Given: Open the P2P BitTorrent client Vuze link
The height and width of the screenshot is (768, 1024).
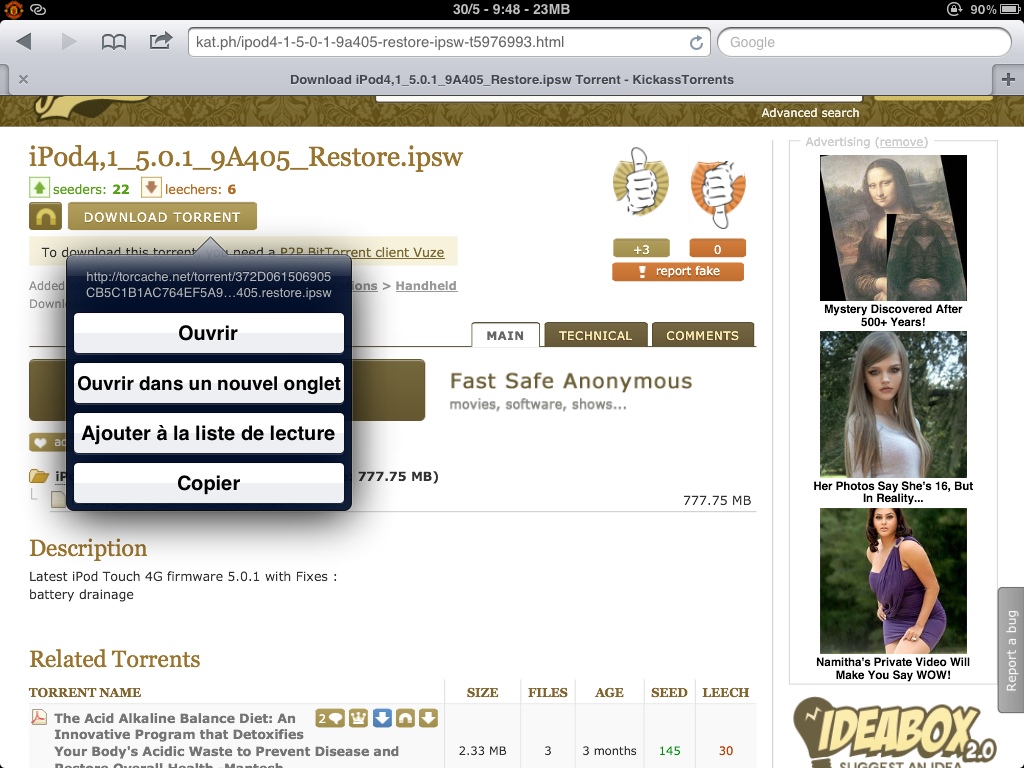Looking at the screenshot, I should click(x=362, y=252).
